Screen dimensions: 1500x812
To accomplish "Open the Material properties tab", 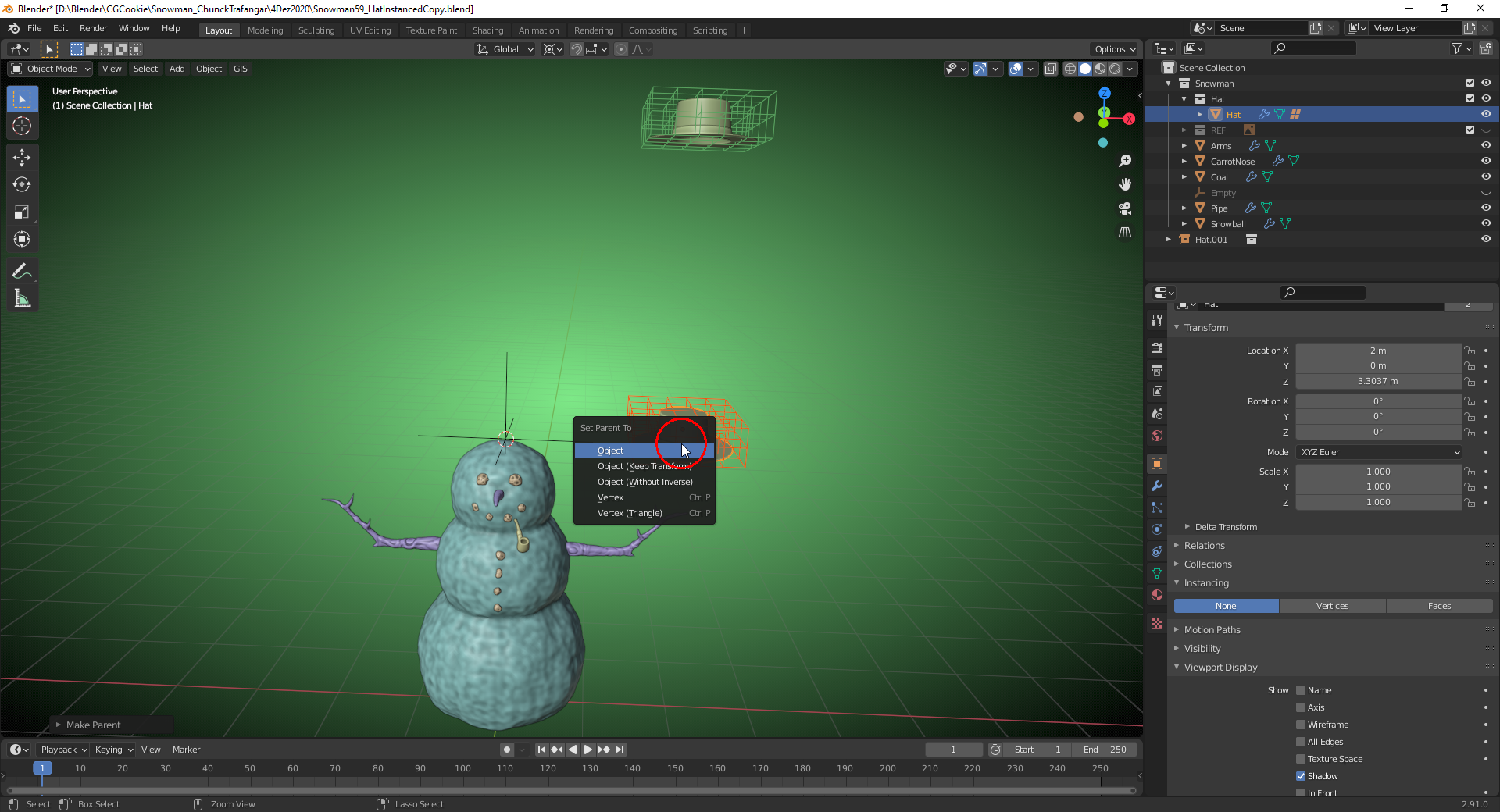I will [1157, 595].
